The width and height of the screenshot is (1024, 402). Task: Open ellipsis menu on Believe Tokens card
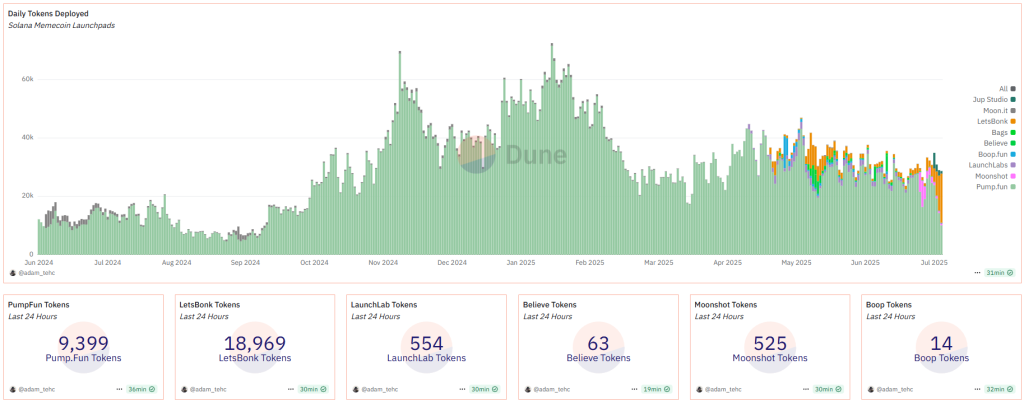(x=634, y=388)
